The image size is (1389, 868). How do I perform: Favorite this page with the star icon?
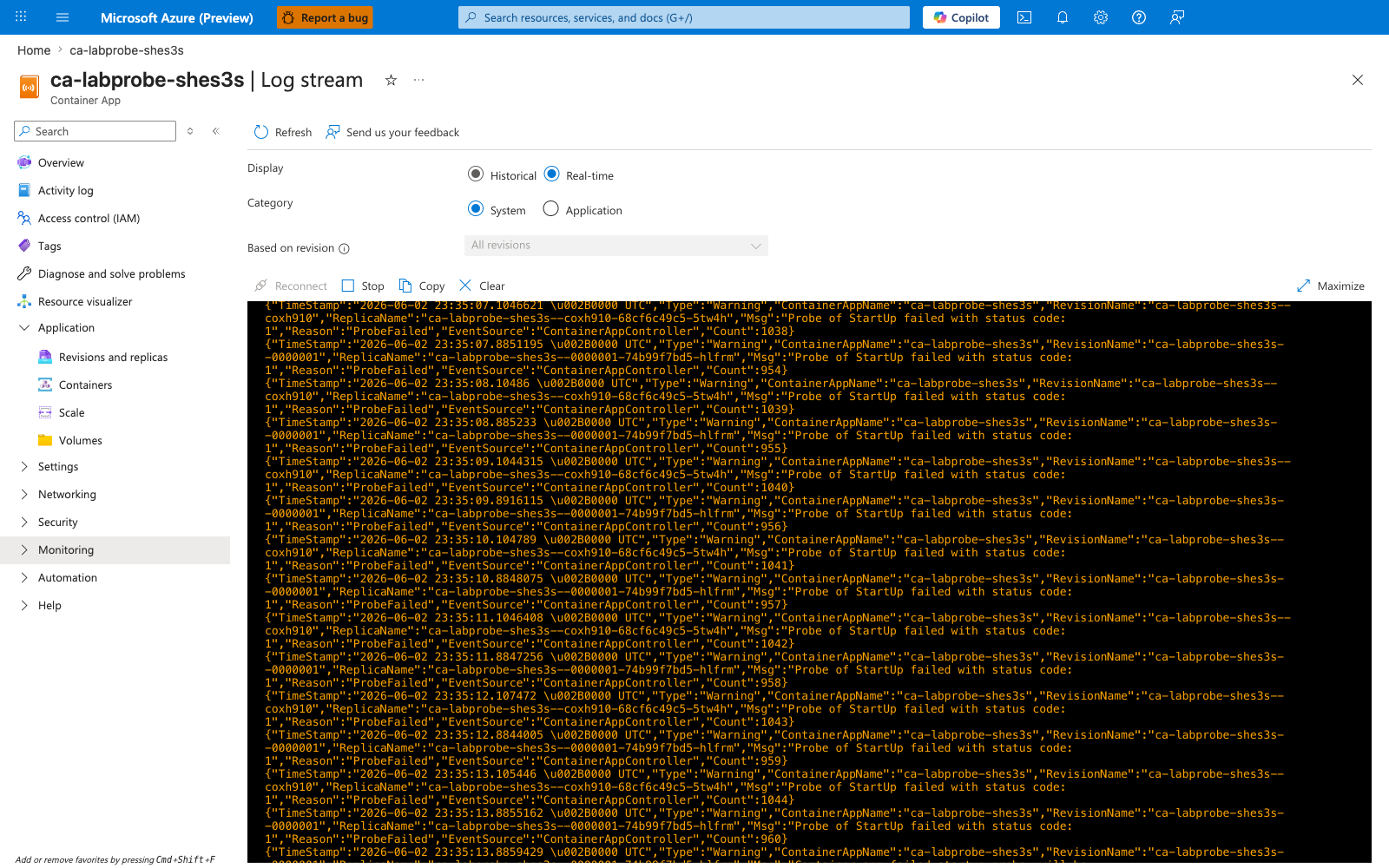pos(391,80)
